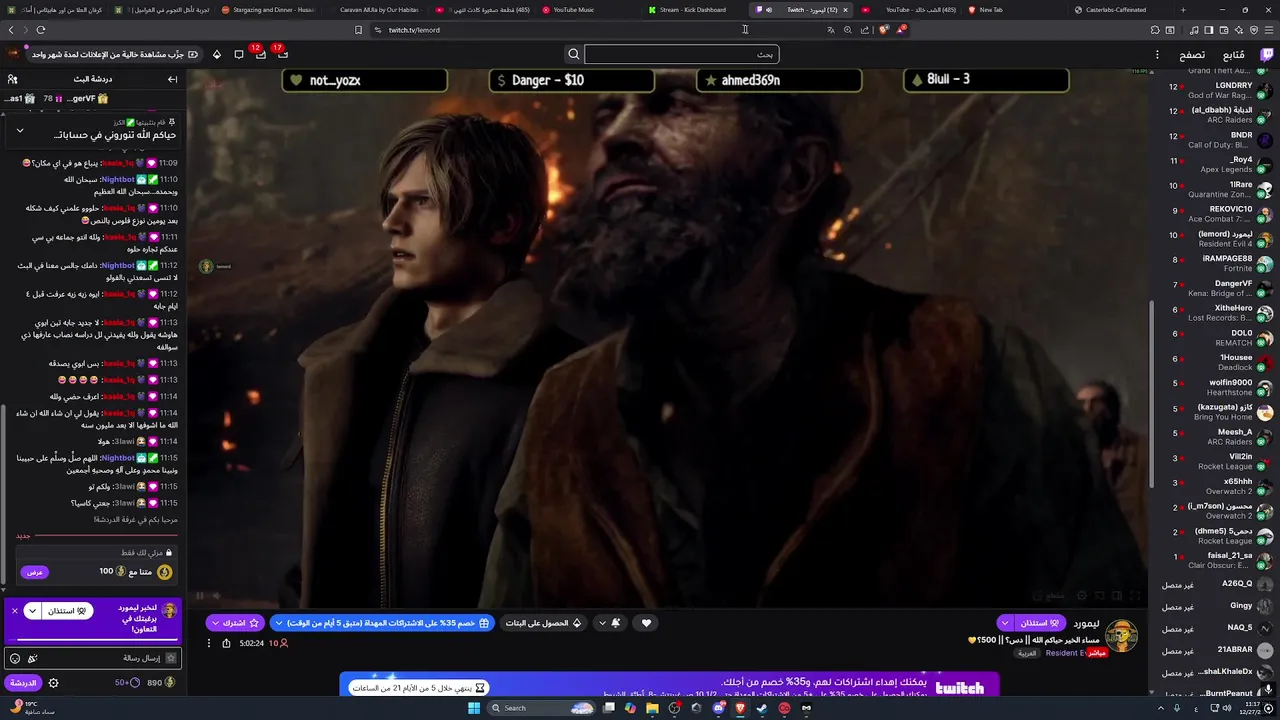Open the channel points 890 balance

[160, 683]
